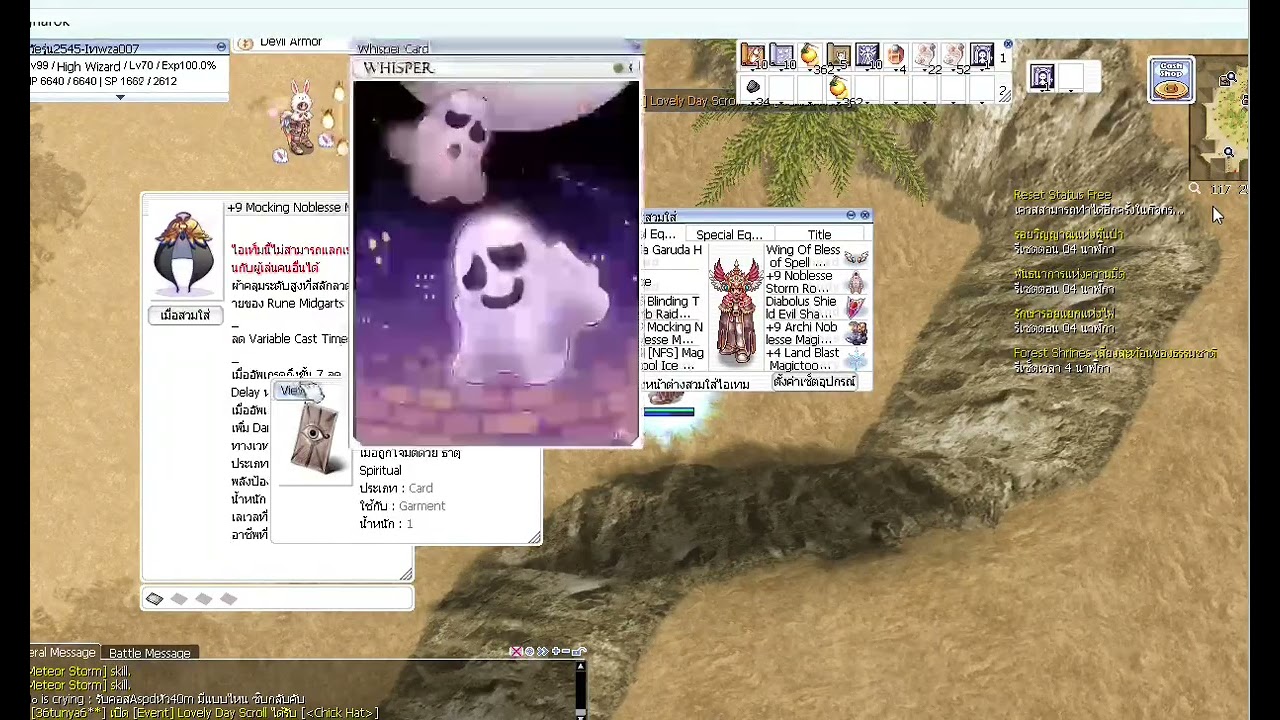Screen dimensions: 1280x720
Task: Click the first card slot icon below item description
Action: (154, 599)
